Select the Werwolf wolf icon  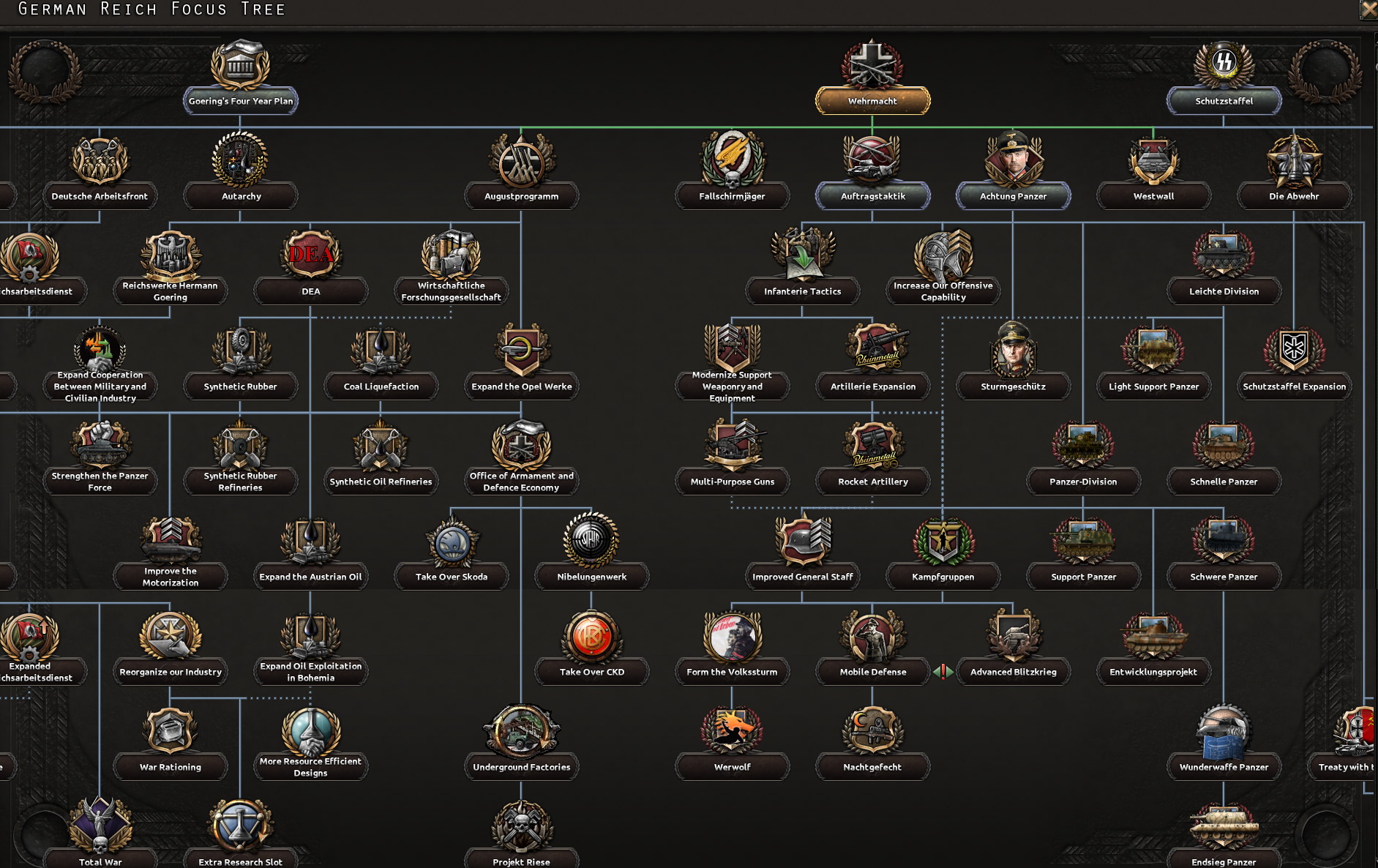(x=732, y=730)
